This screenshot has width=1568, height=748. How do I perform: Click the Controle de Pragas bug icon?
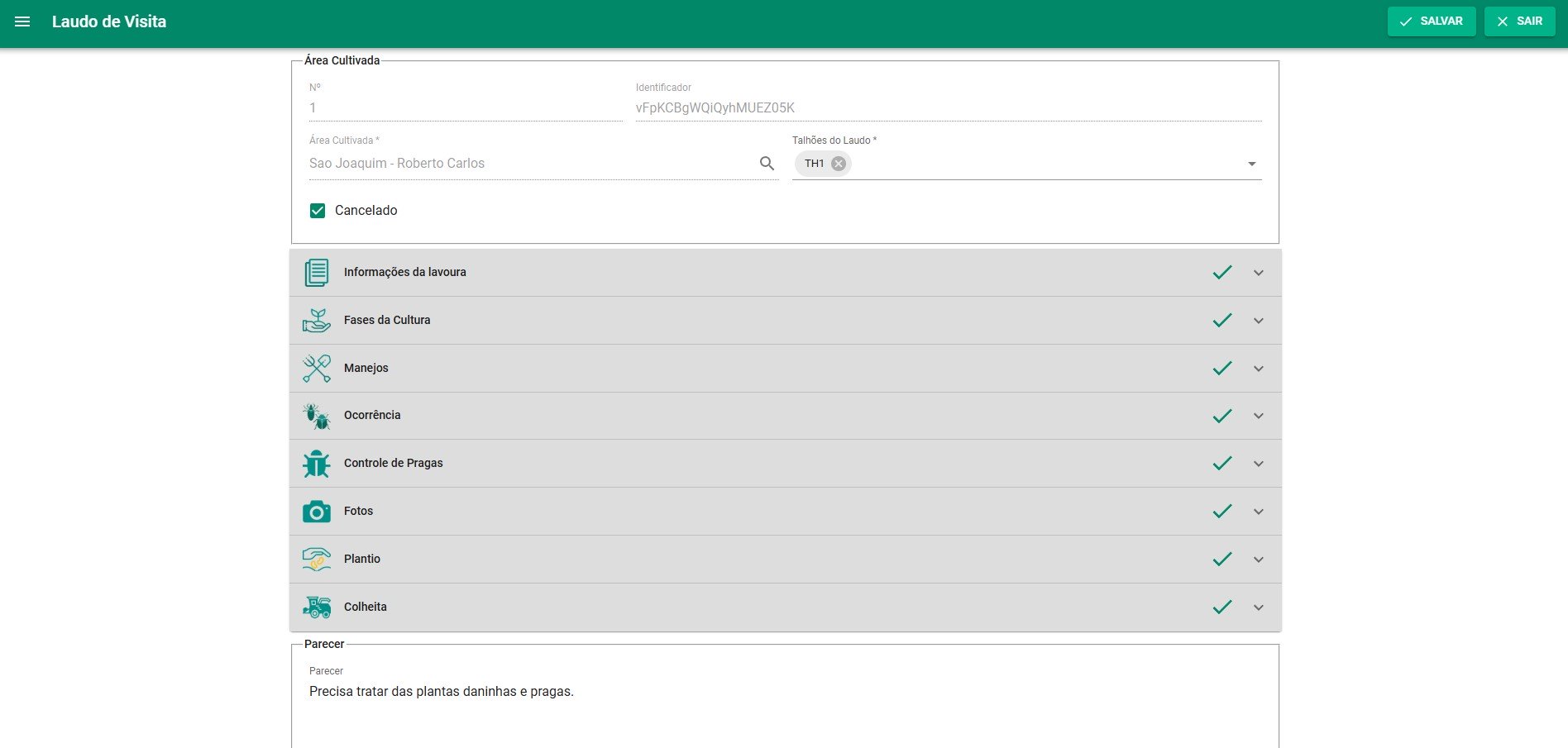[x=316, y=464]
